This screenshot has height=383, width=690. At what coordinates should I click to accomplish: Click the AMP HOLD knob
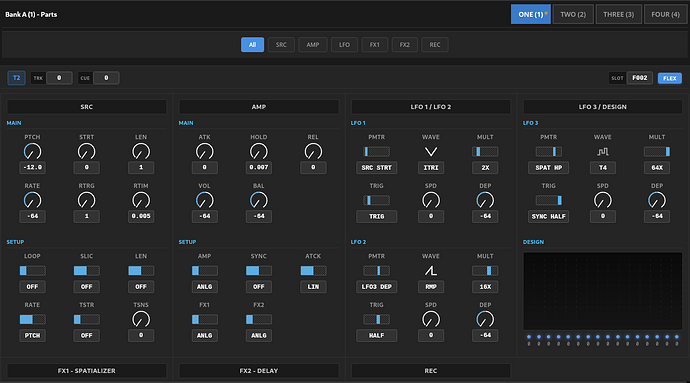[x=259, y=151]
